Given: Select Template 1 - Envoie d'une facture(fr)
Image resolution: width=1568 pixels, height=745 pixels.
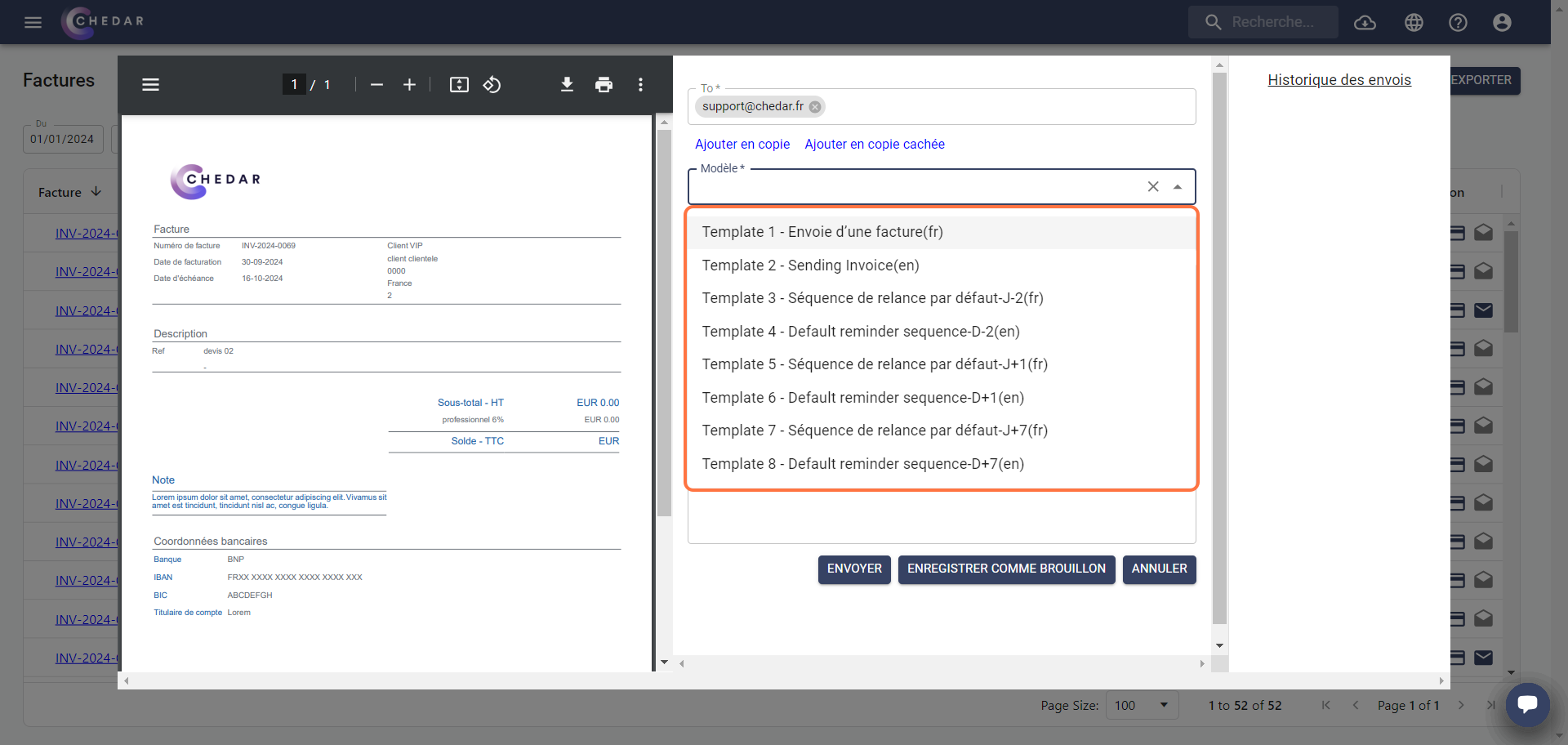Looking at the screenshot, I should coord(942,232).
